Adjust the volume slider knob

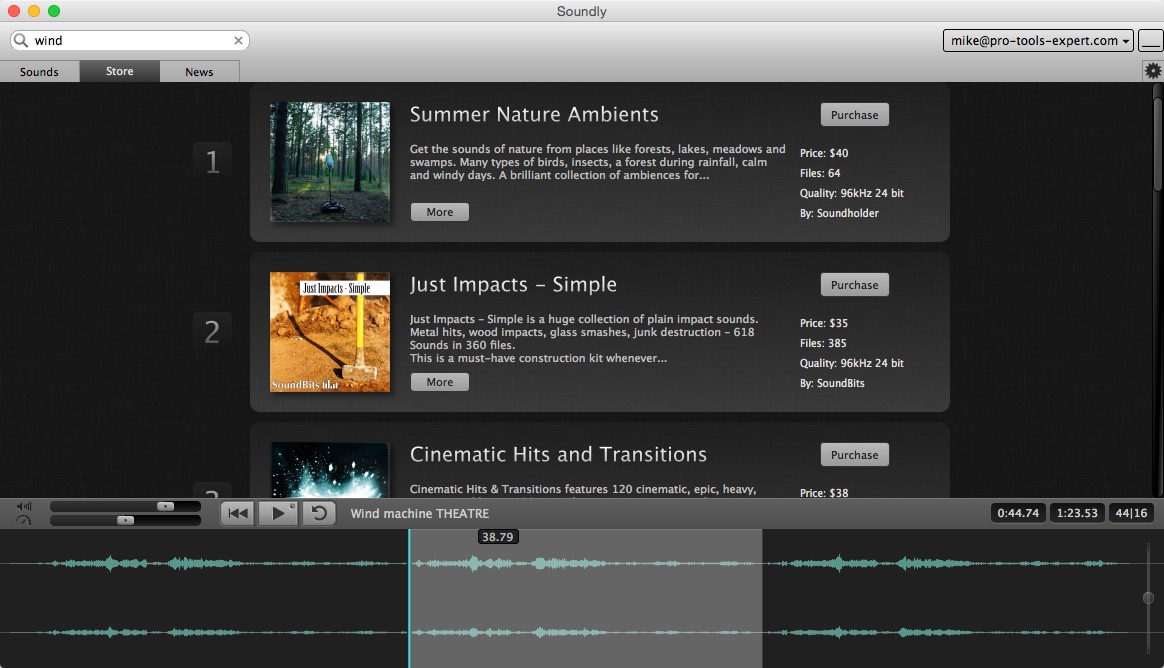pyautogui.click(x=166, y=506)
